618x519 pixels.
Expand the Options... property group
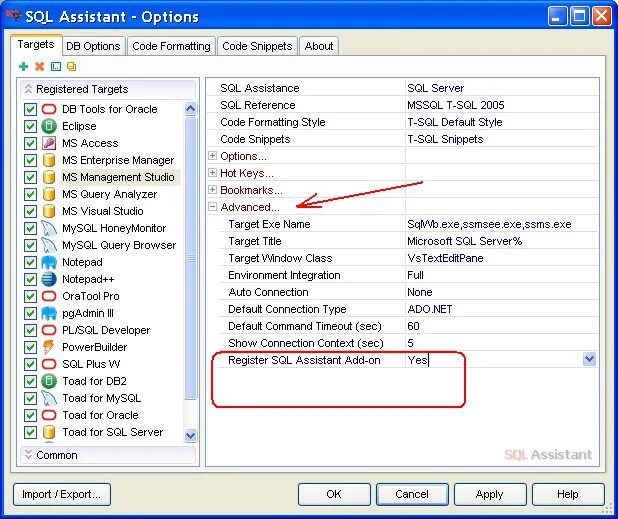point(212,156)
